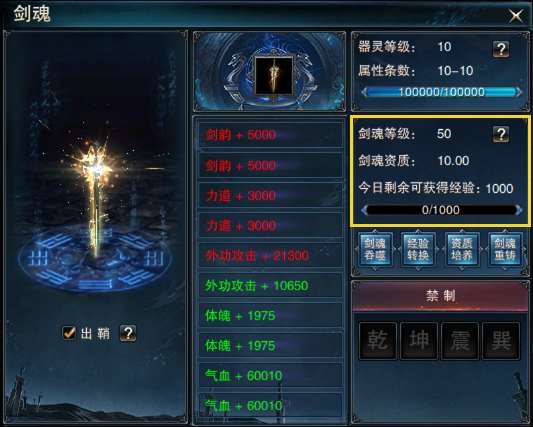Viewport: 533px width, 427px height.
Task: Click the 剑魂吞噬 button
Action: (375, 250)
